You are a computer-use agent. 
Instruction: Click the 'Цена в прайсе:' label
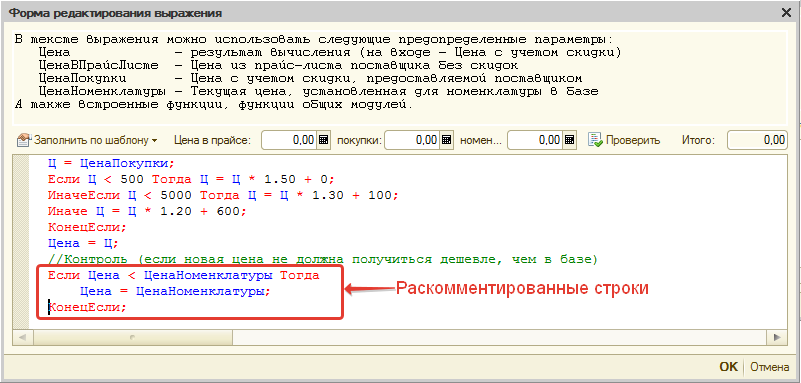(212, 140)
